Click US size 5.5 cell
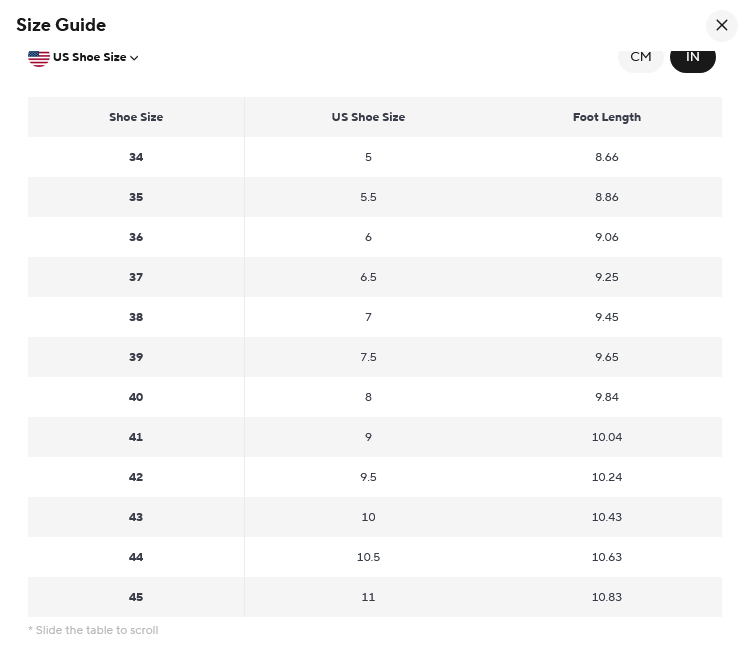 point(368,197)
